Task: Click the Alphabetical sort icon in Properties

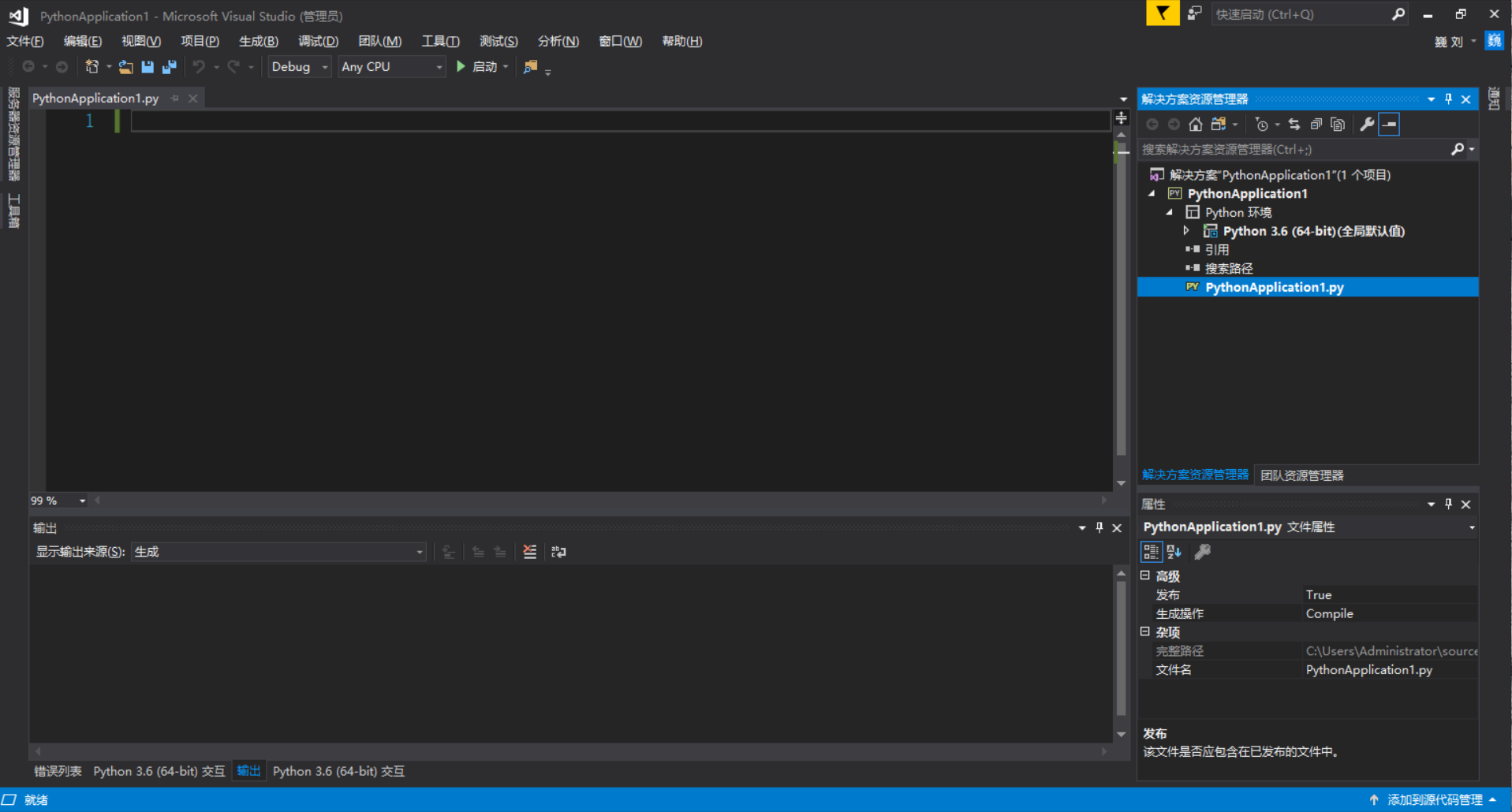Action: pyautogui.click(x=1174, y=552)
